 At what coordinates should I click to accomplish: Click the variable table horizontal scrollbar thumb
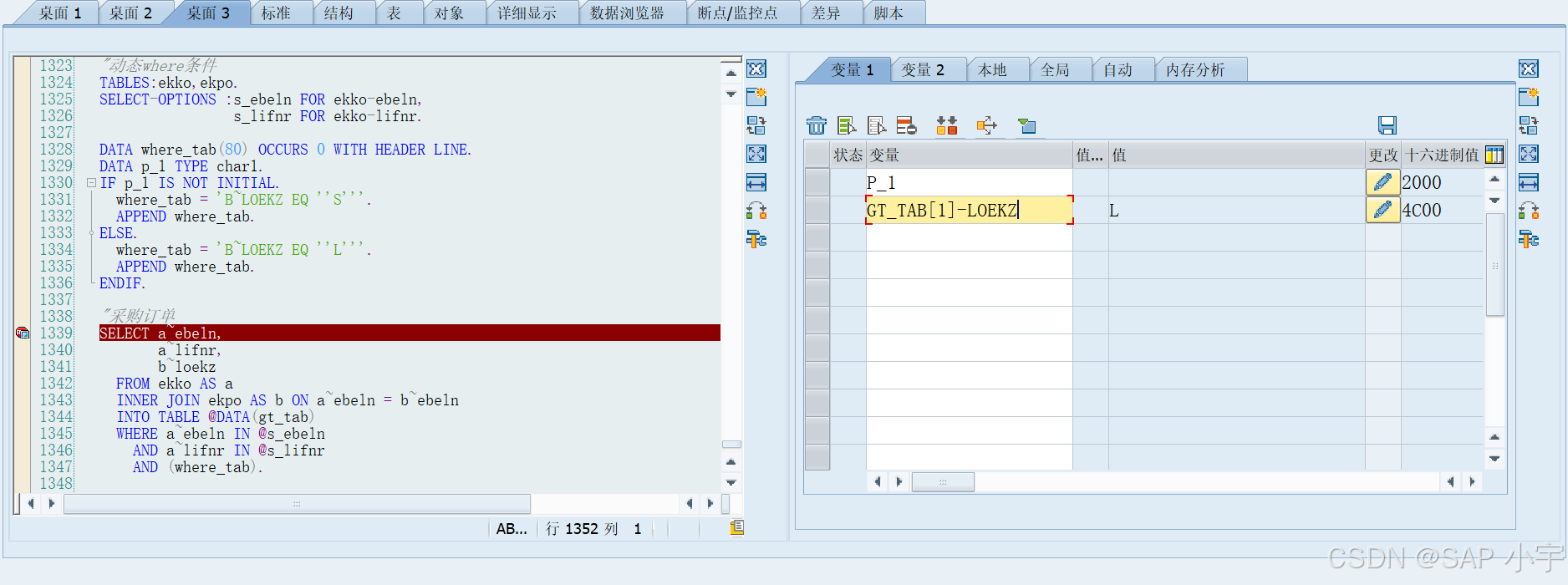tap(943, 482)
